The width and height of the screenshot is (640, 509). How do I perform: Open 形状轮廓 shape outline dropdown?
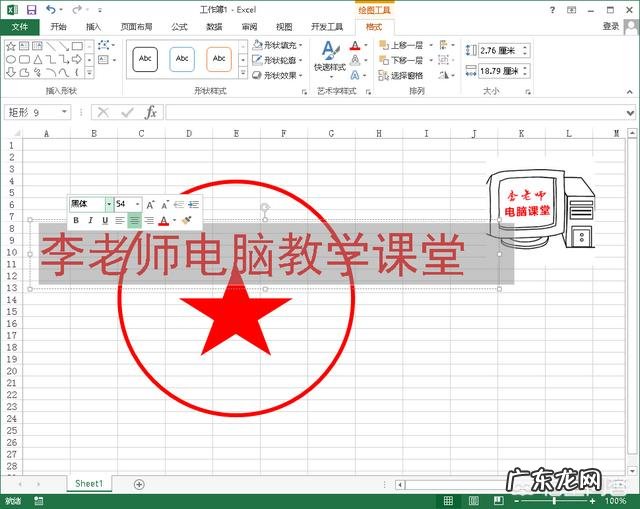point(278,60)
